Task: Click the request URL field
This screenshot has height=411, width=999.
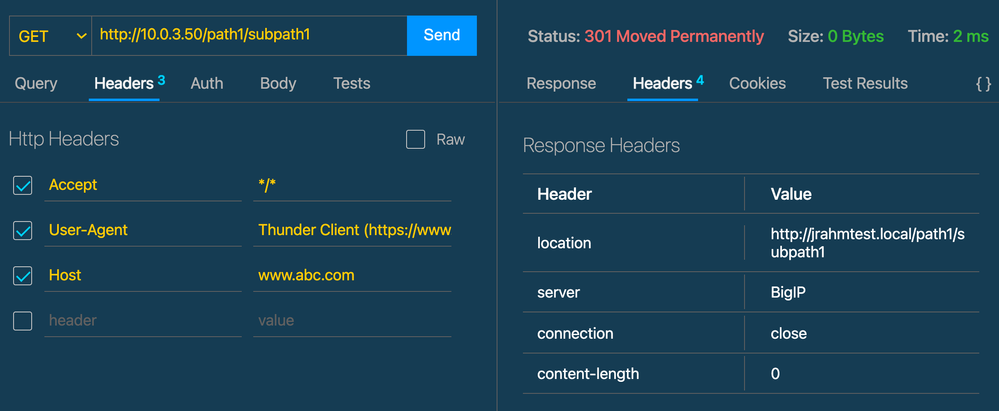Action: [248, 36]
